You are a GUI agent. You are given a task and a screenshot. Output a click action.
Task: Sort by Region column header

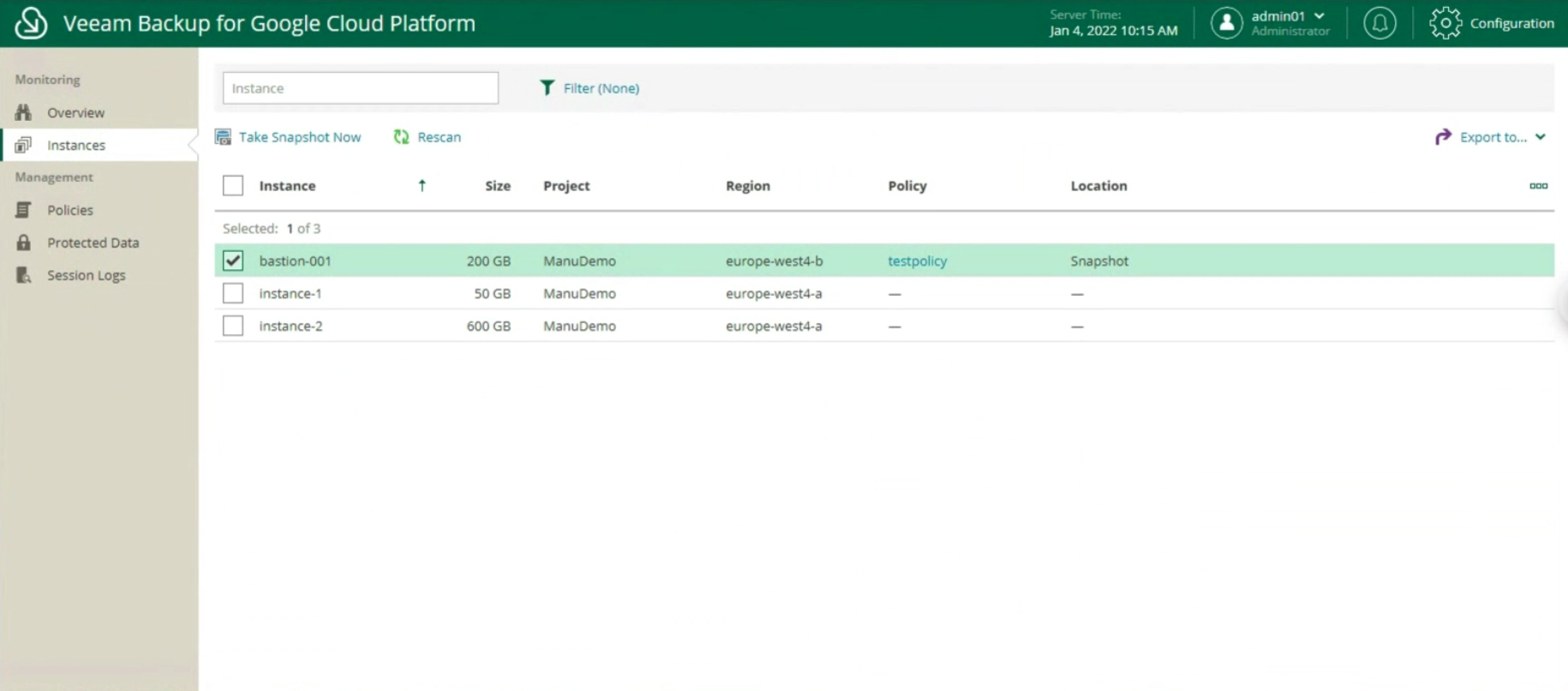click(748, 186)
